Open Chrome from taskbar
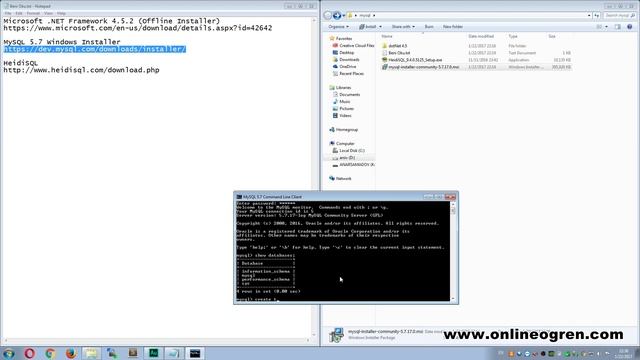Screen dimensions: 640x360 coord(50,353)
